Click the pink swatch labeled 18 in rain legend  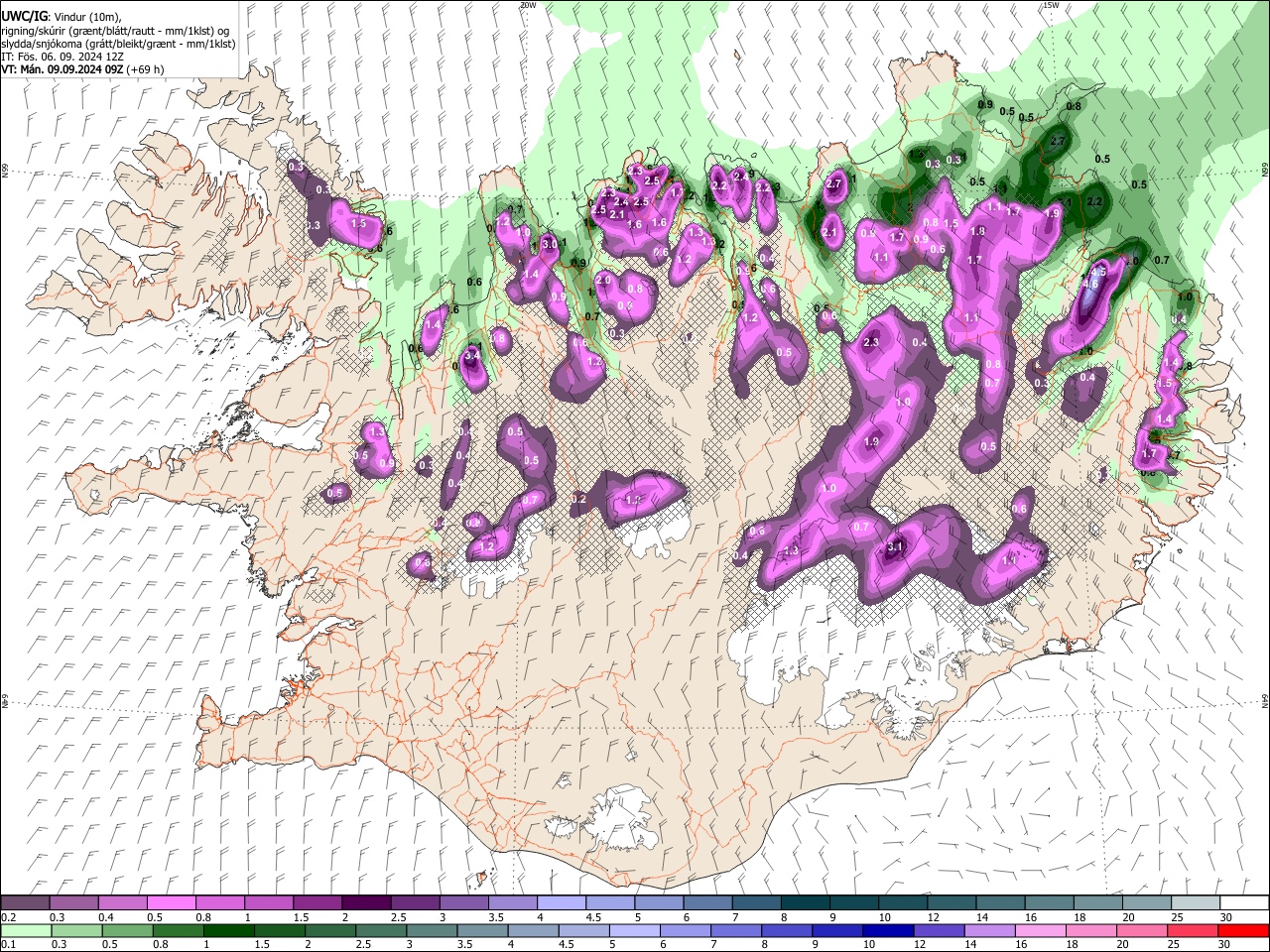pyautogui.click(x=1091, y=930)
